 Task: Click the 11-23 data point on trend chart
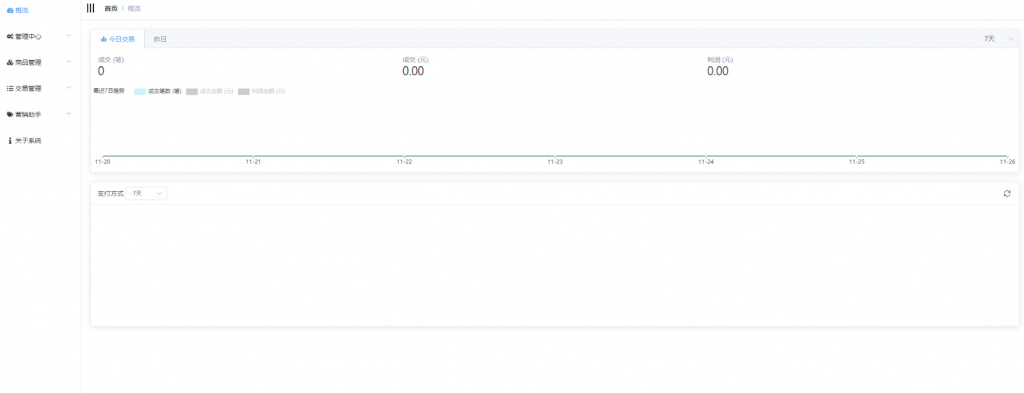(x=555, y=156)
